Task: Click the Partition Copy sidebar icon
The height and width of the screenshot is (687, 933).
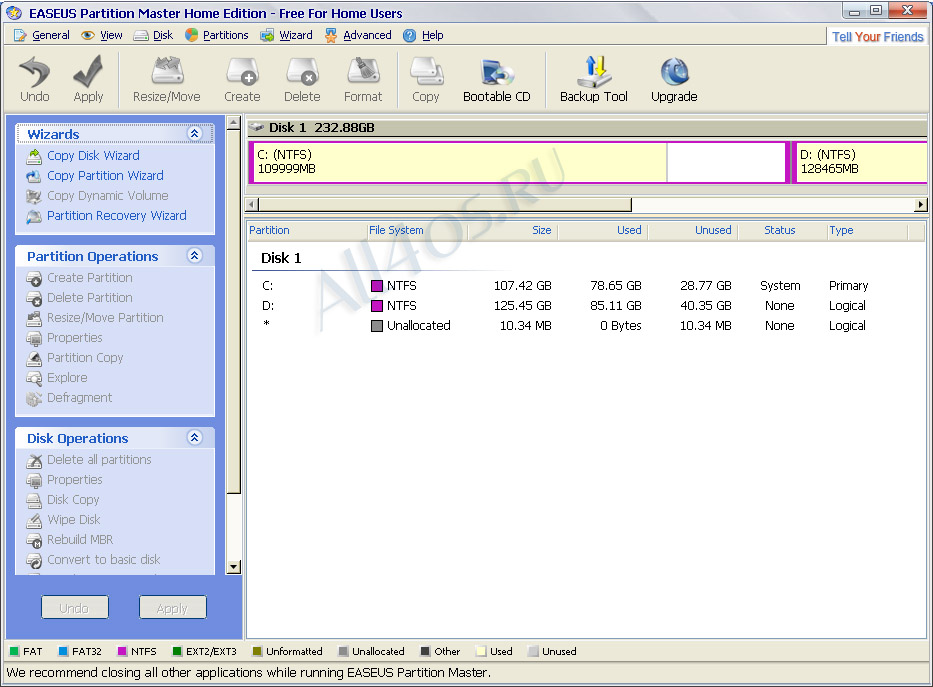Action: 34,358
